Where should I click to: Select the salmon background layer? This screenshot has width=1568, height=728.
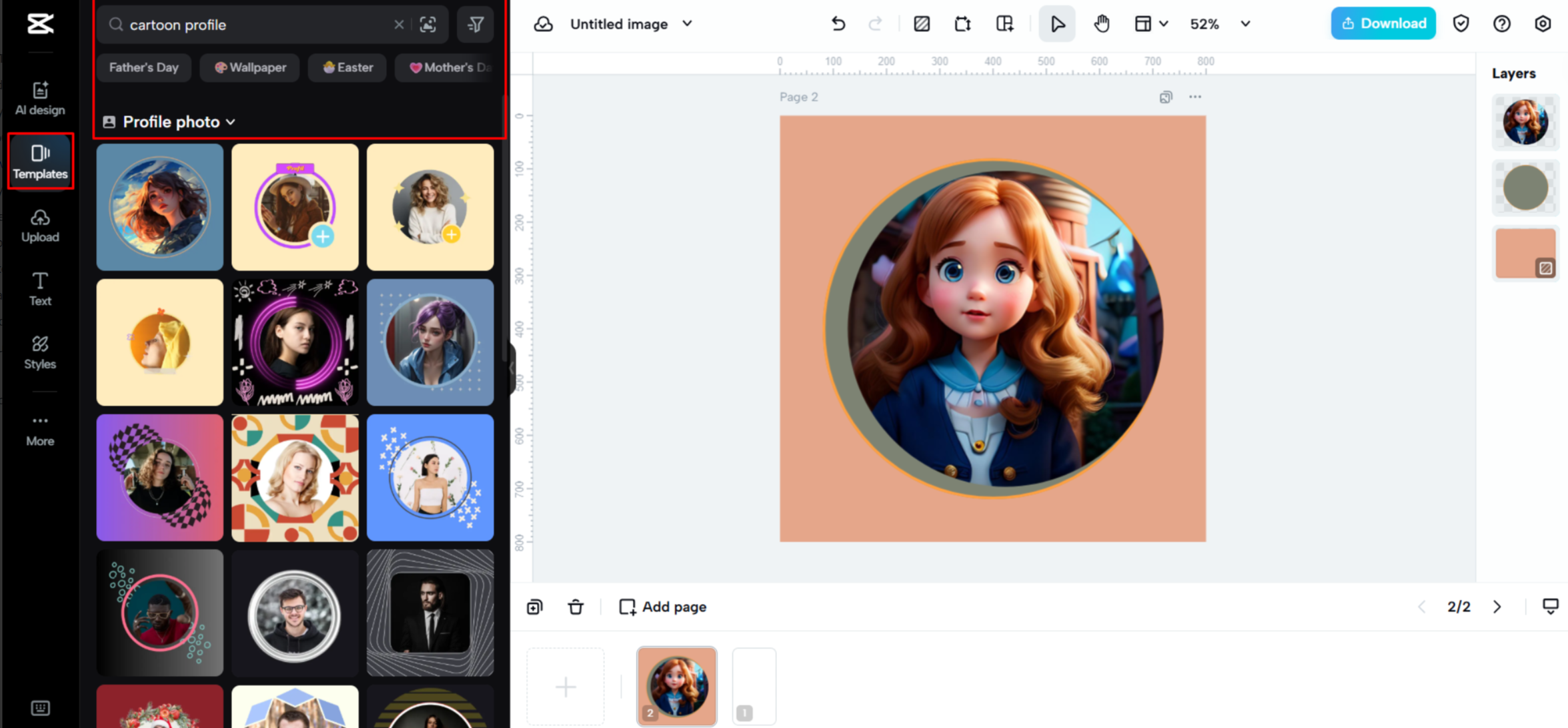click(1525, 254)
